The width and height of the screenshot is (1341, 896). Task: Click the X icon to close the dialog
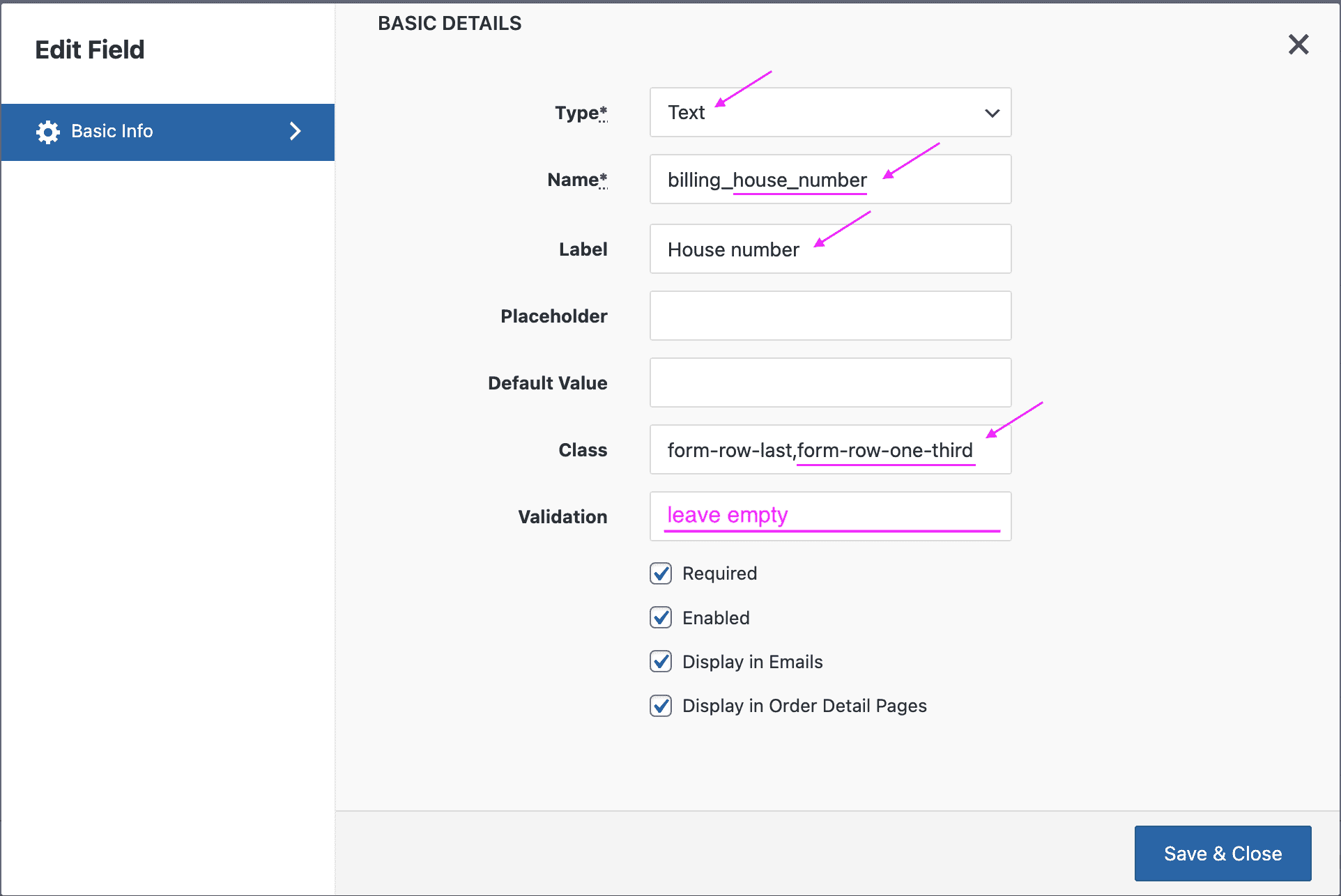pyautogui.click(x=1298, y=45)
